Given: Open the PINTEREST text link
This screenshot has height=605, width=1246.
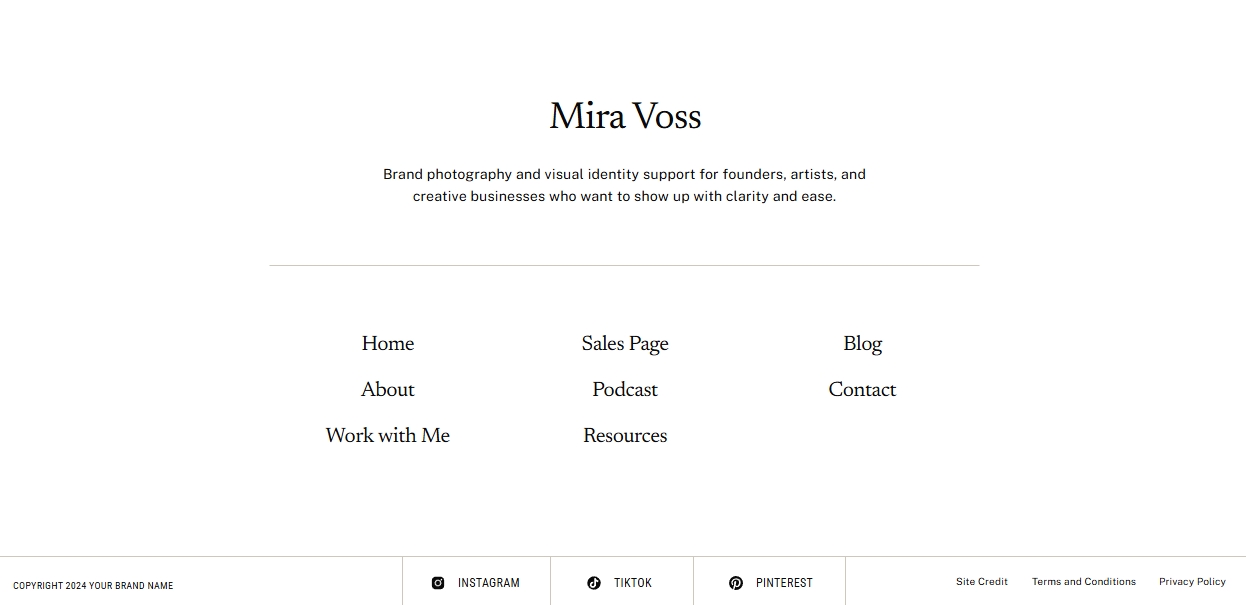Looking at the screenshot, I should (784, 583).
